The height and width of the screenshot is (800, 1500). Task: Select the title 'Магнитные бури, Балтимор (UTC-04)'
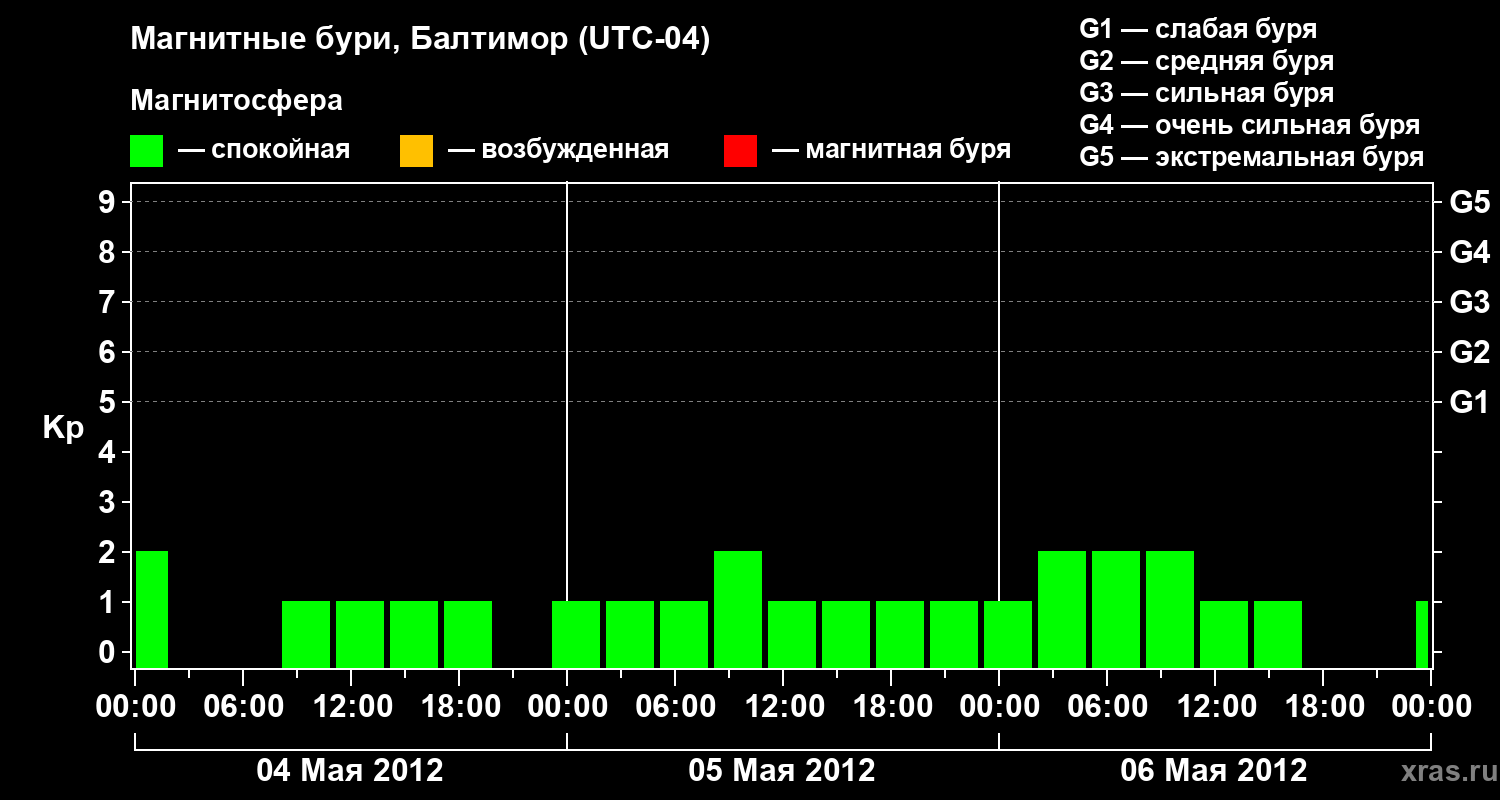420,41
